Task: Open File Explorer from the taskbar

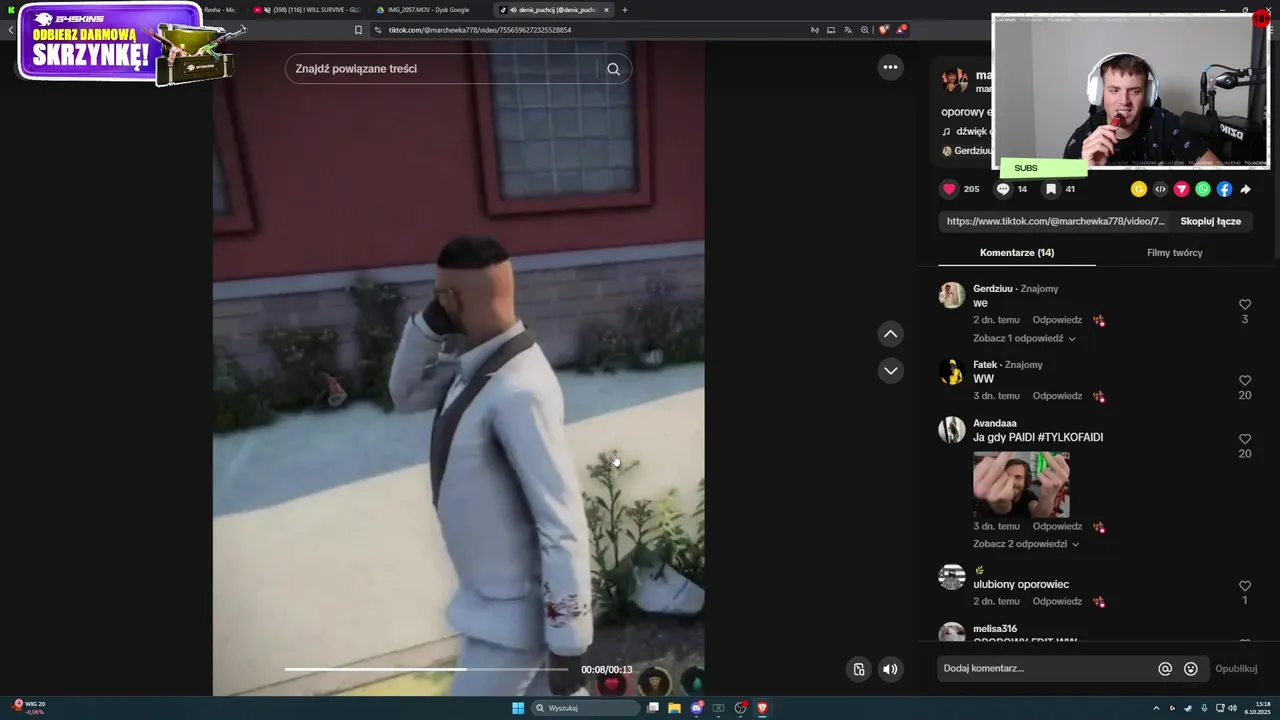Action: point(674,708)
